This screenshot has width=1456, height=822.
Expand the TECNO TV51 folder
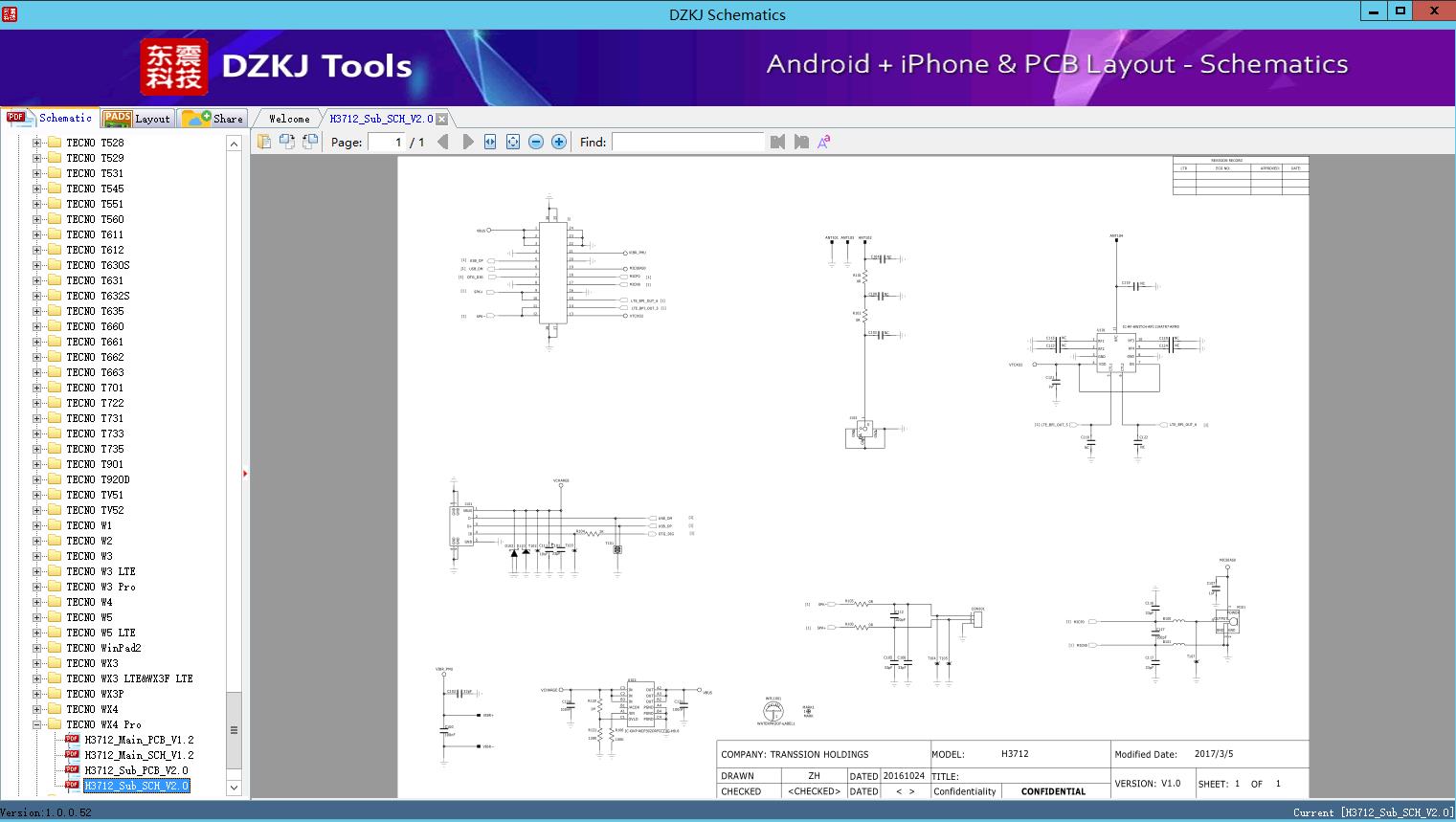point(37,495)
